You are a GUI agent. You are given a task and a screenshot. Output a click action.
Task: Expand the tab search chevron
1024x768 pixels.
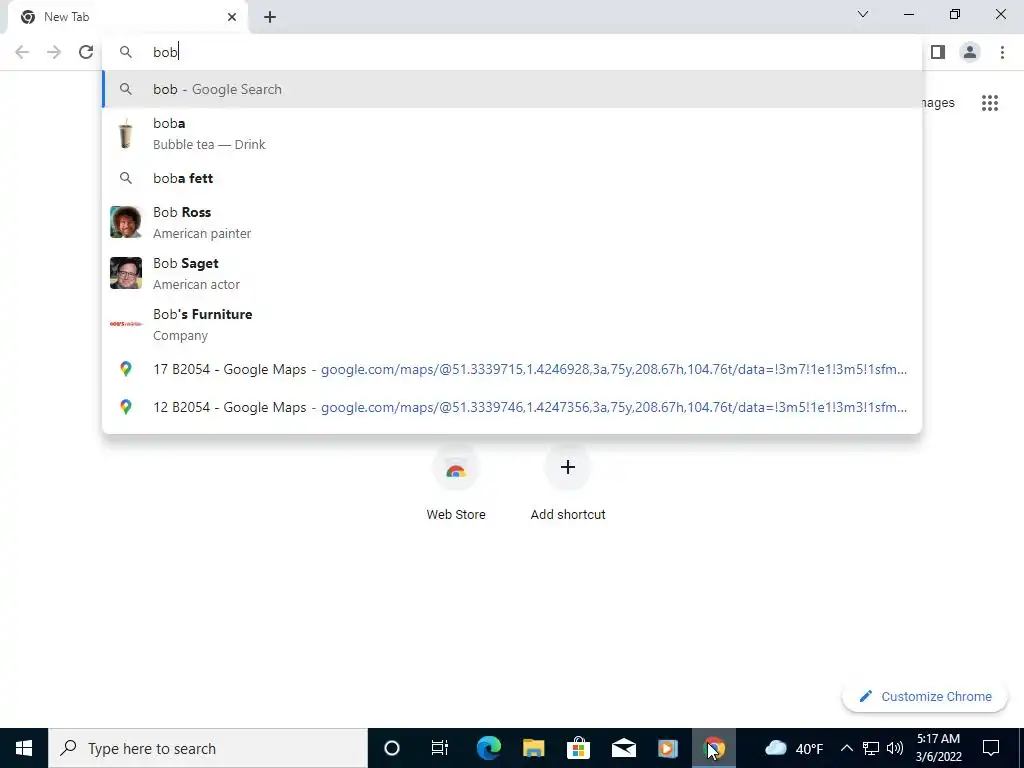(863, 14)
